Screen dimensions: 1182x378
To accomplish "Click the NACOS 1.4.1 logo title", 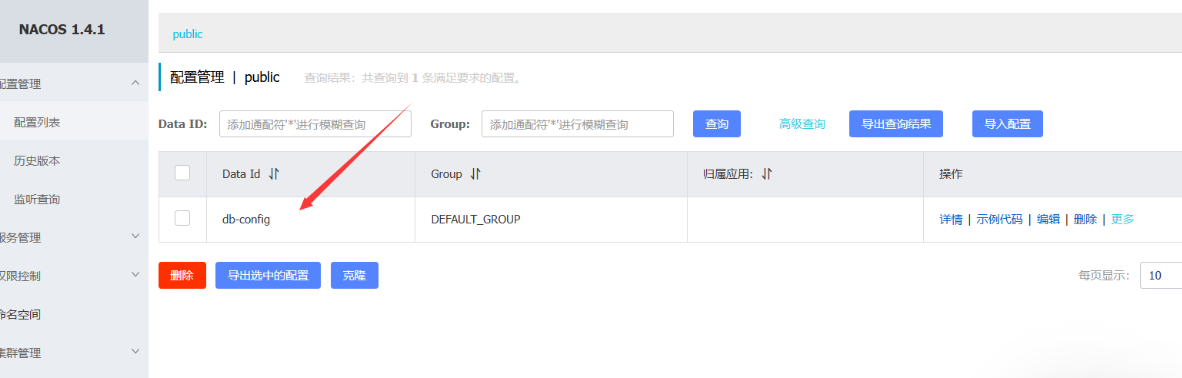I will (x=62, y=30).
